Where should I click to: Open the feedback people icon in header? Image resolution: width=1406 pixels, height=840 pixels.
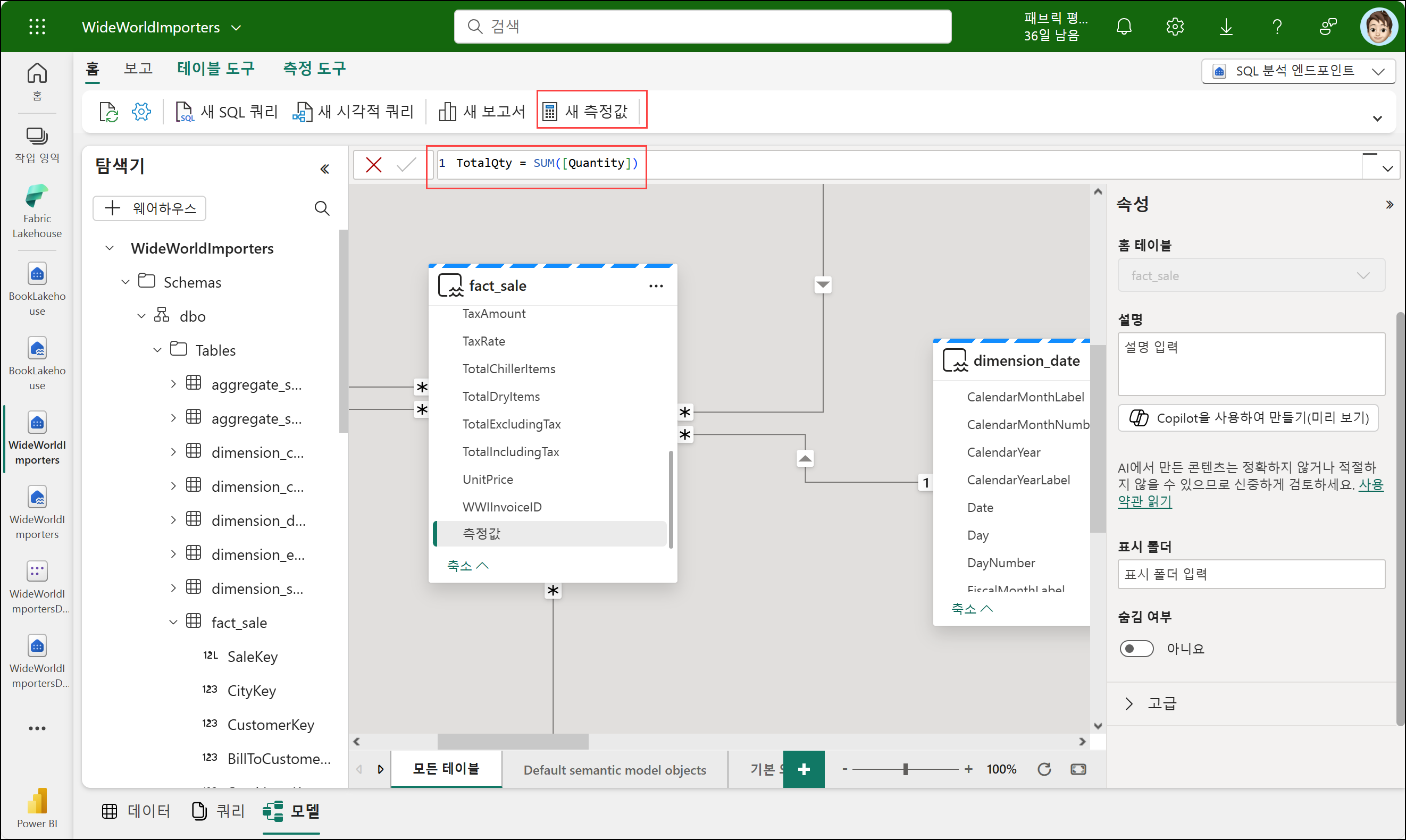(x=1328, y=27)
